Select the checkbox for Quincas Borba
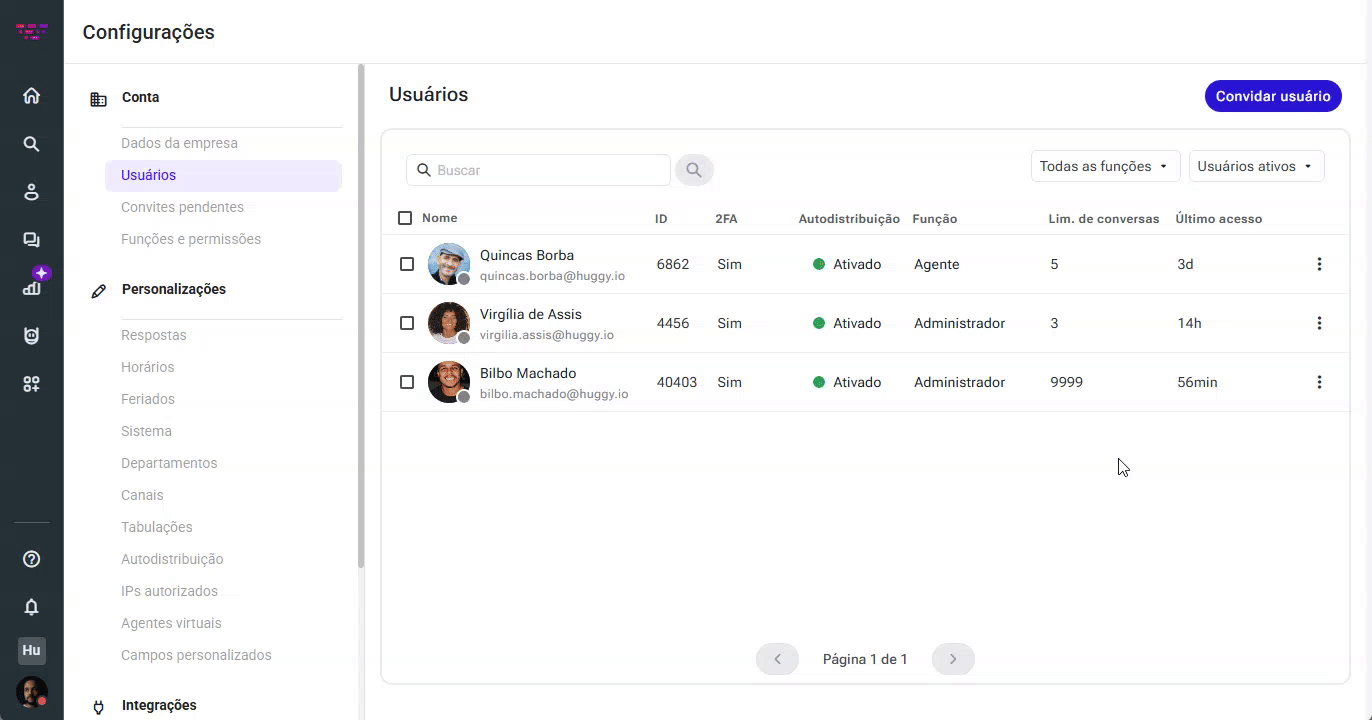1372x720 pixels. 407,264
